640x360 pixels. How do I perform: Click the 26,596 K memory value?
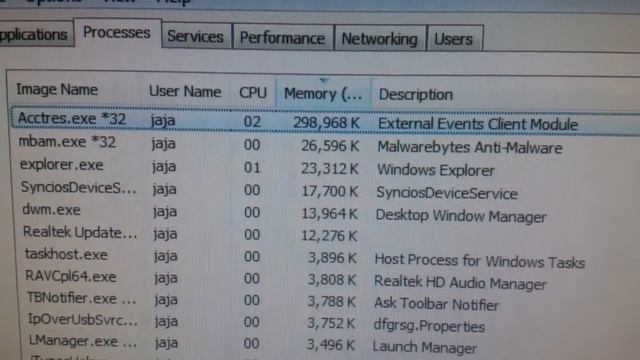[x=330, y=146]
